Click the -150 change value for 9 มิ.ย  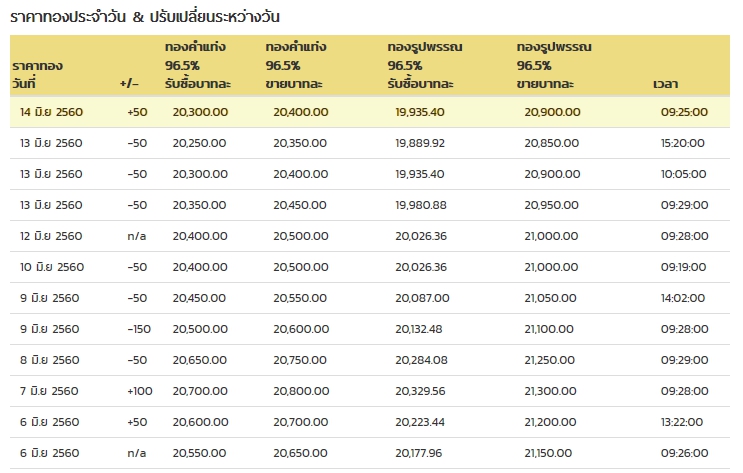pyautogui.click(x=139, y=329)
